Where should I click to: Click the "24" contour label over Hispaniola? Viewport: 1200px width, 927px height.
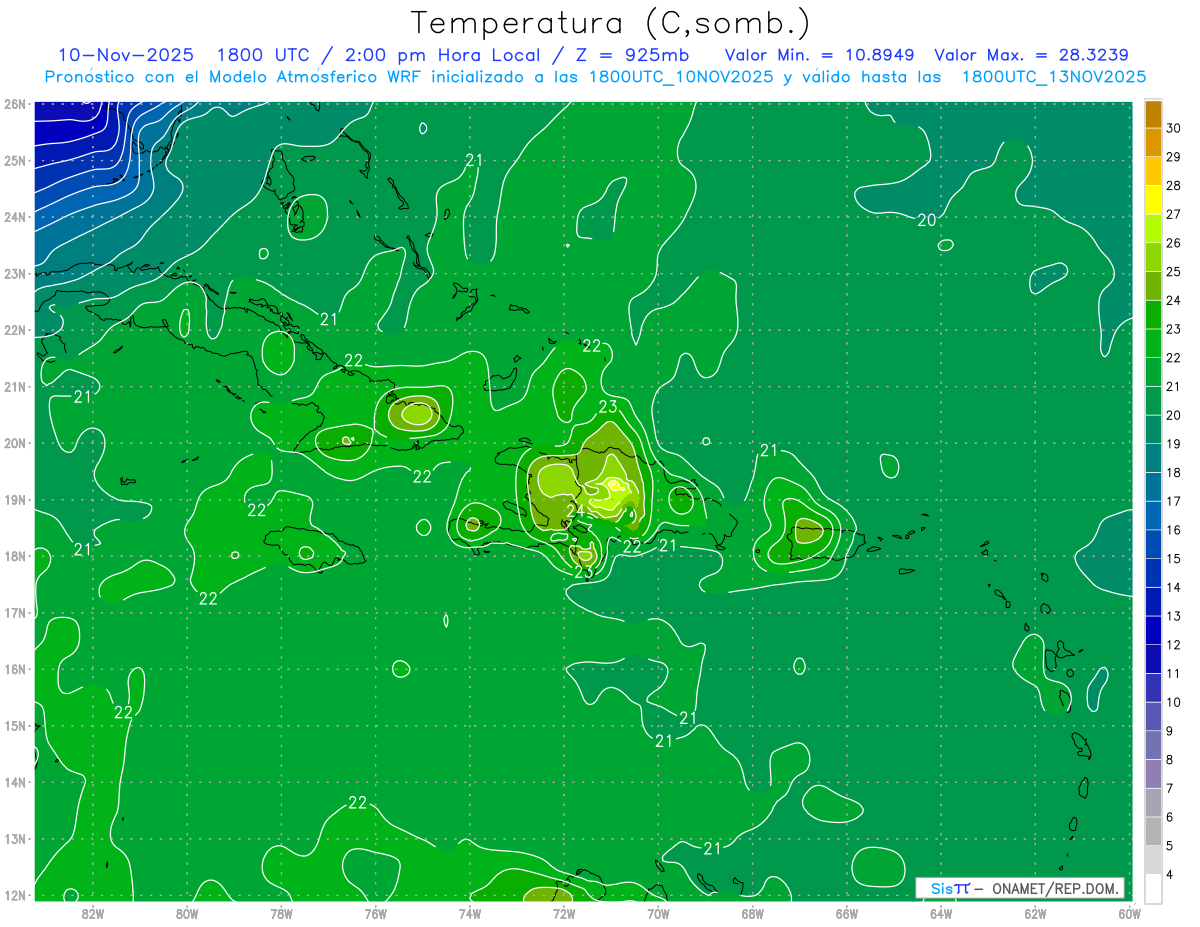576,511
